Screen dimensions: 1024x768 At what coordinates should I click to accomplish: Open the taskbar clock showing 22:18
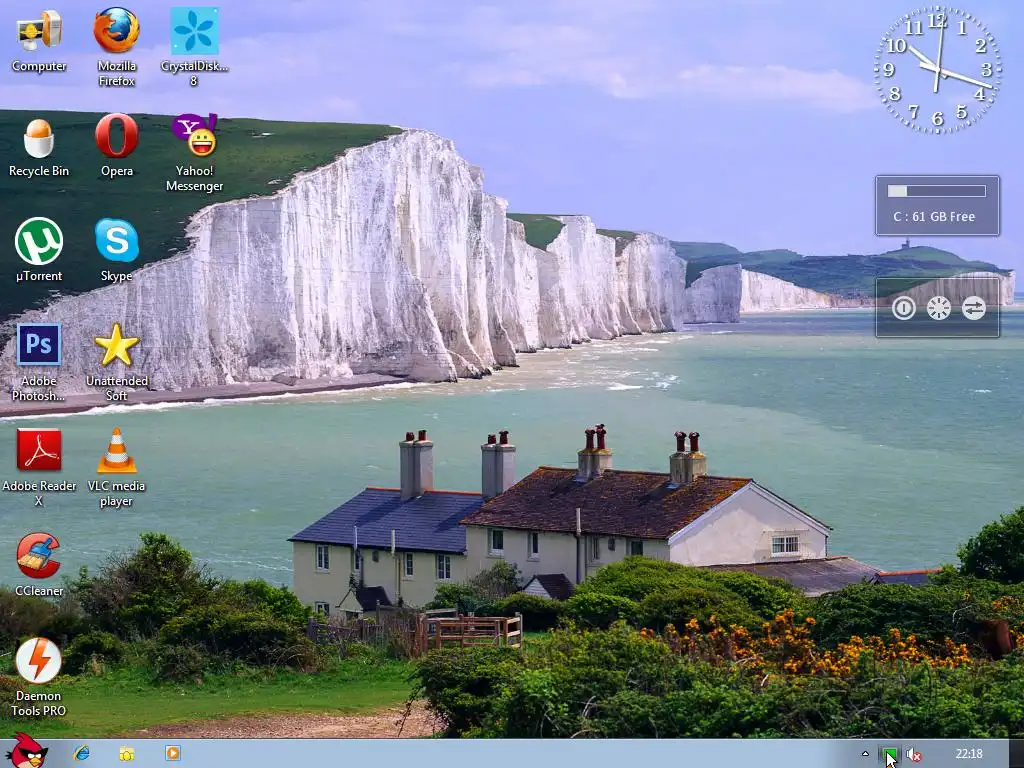pyautogui.click(x=969, y=754)
